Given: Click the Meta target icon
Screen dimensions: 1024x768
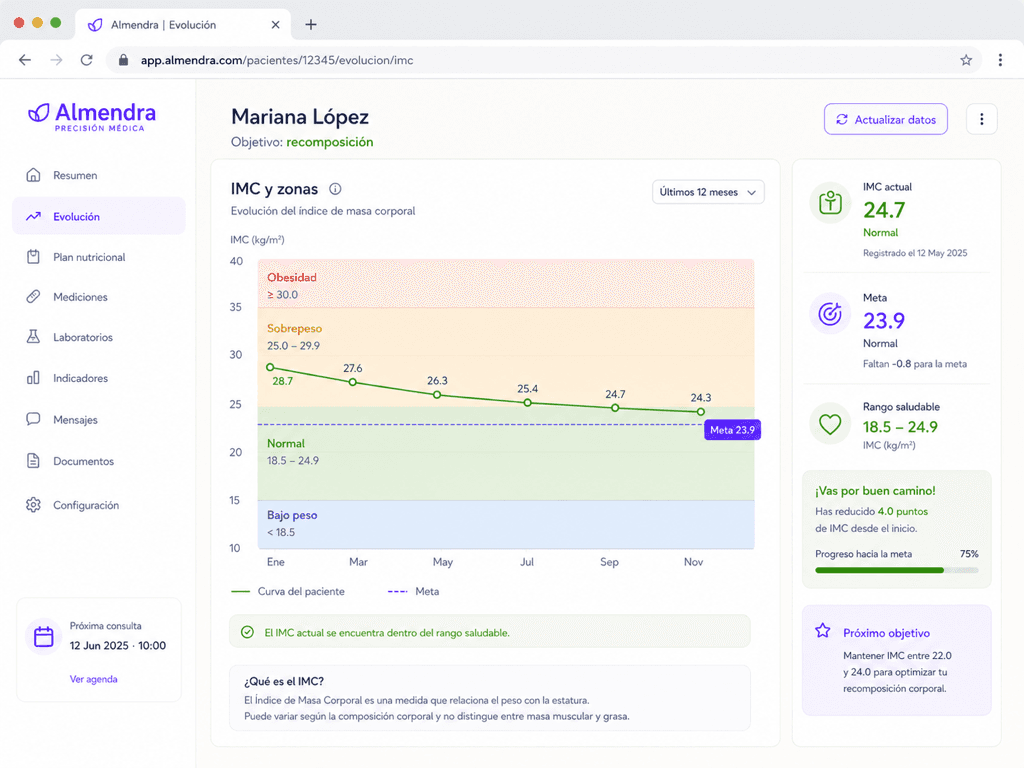Looking at the screenshot, I should [x=830, y=314].
